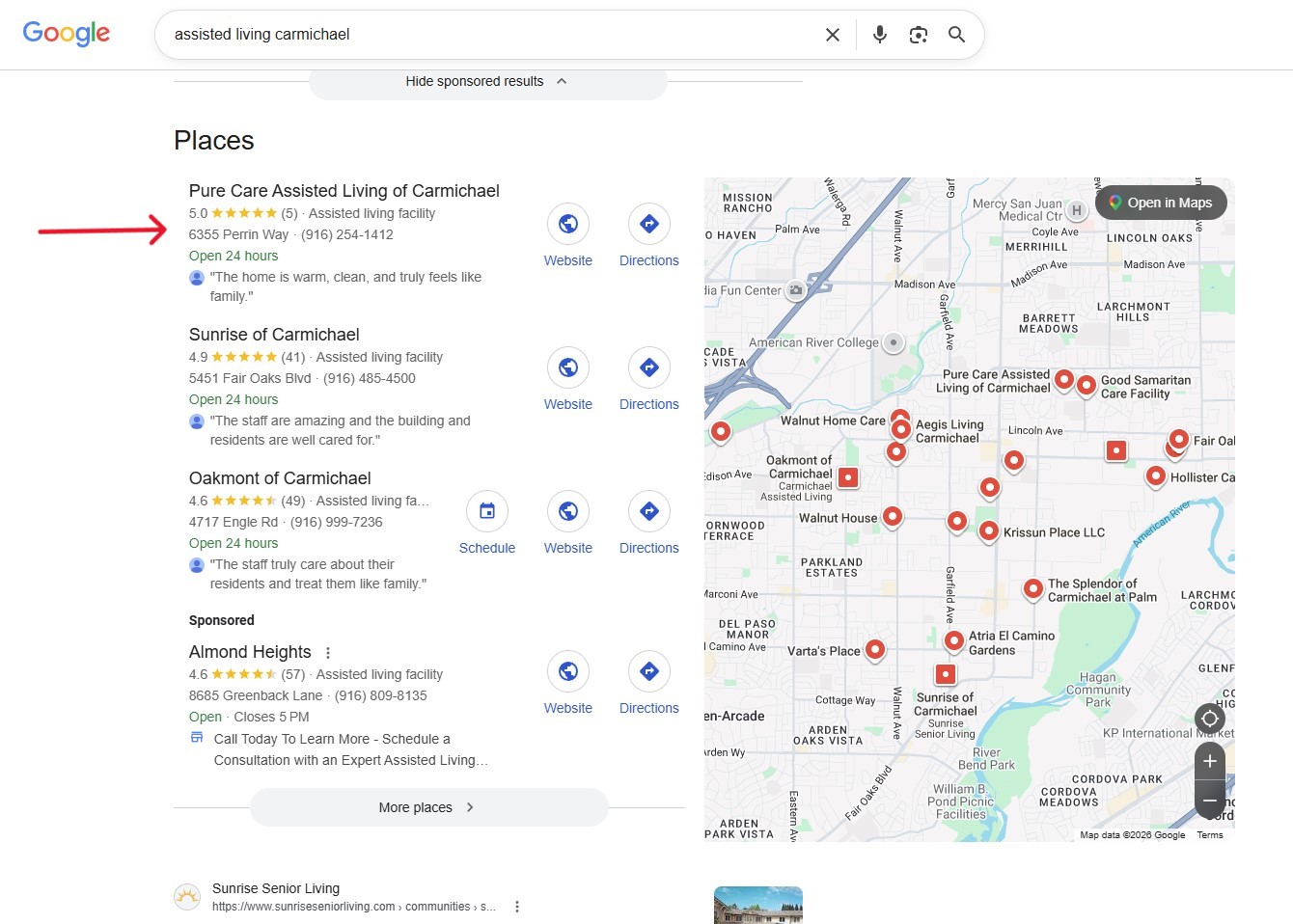Schedule a visit at Oakmont of Carmichael
Screen dimensions: 1293x924
tap(487, 511)
